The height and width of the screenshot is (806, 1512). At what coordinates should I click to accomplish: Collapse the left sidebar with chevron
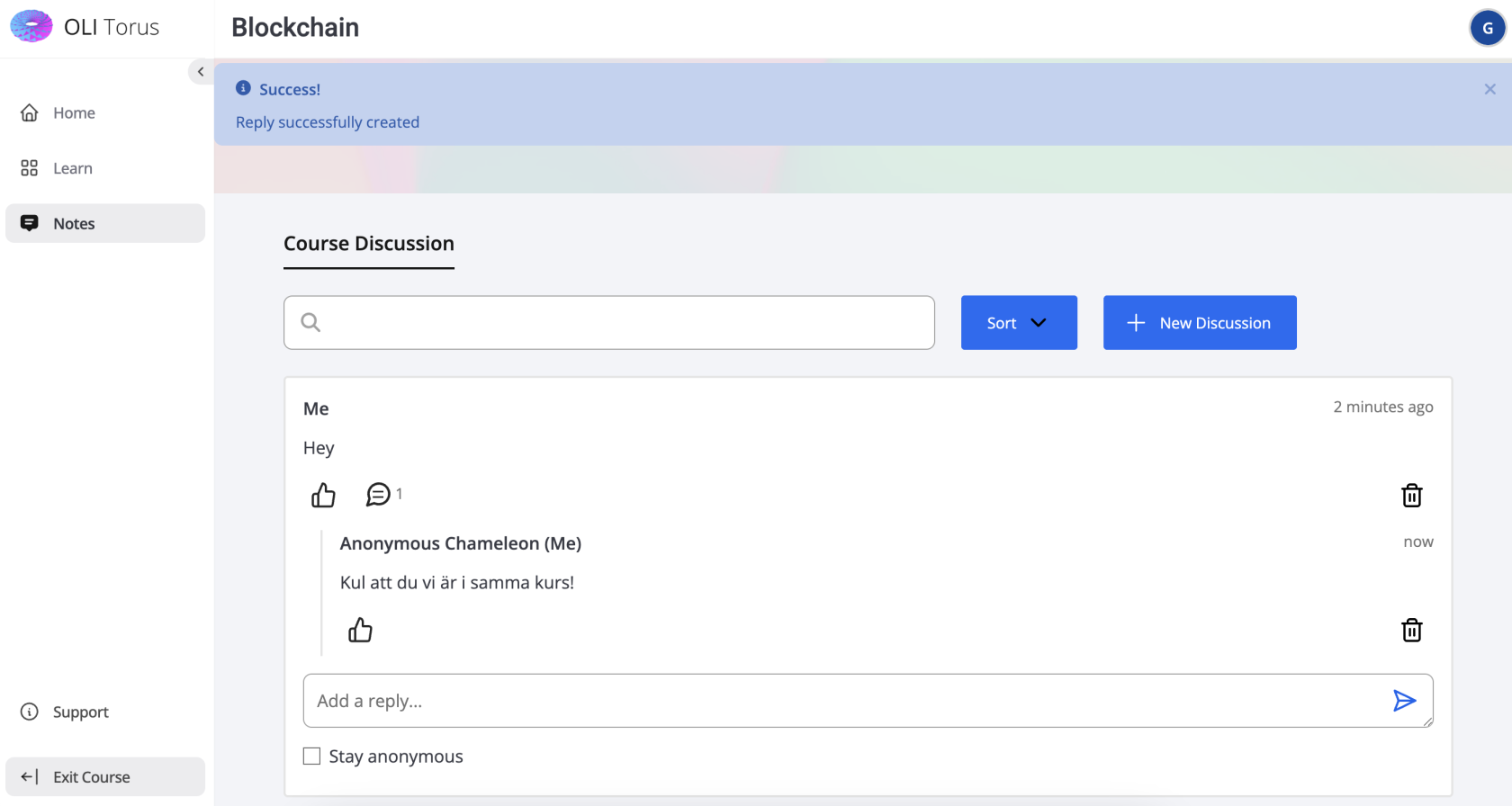tap(201, 72)
